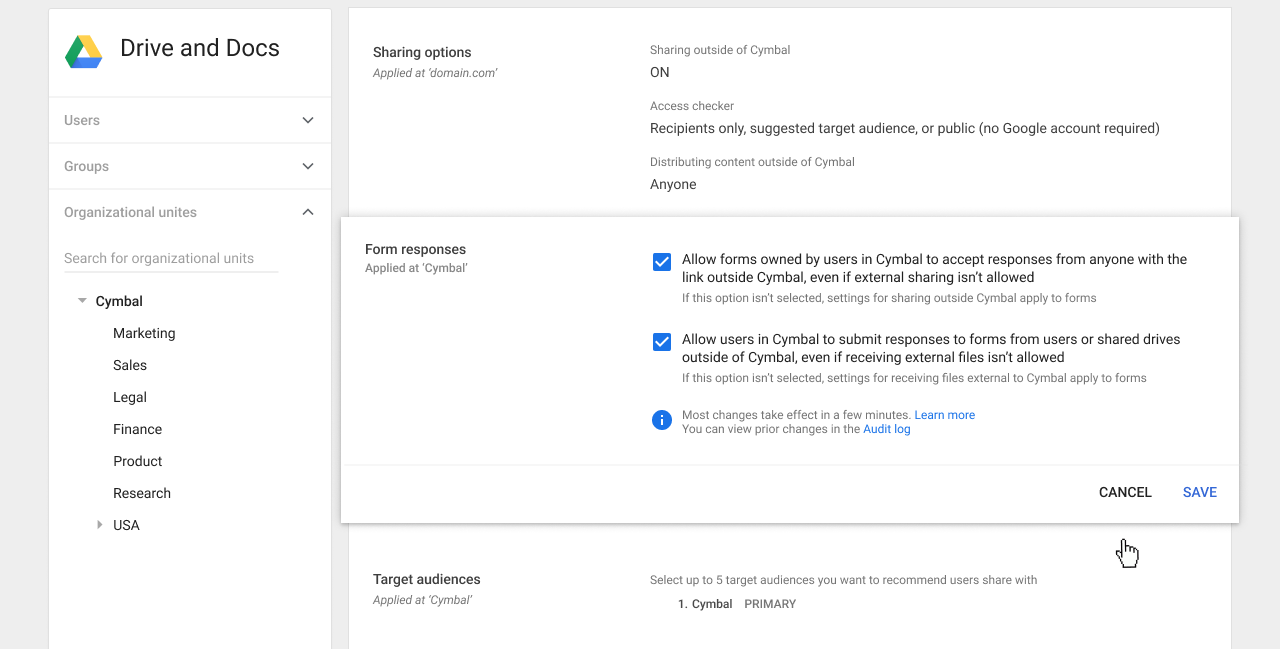The width and height of the screenshot is (1280, 649).
Task: Select the Research organizational unit
Action: pos(142,493)
